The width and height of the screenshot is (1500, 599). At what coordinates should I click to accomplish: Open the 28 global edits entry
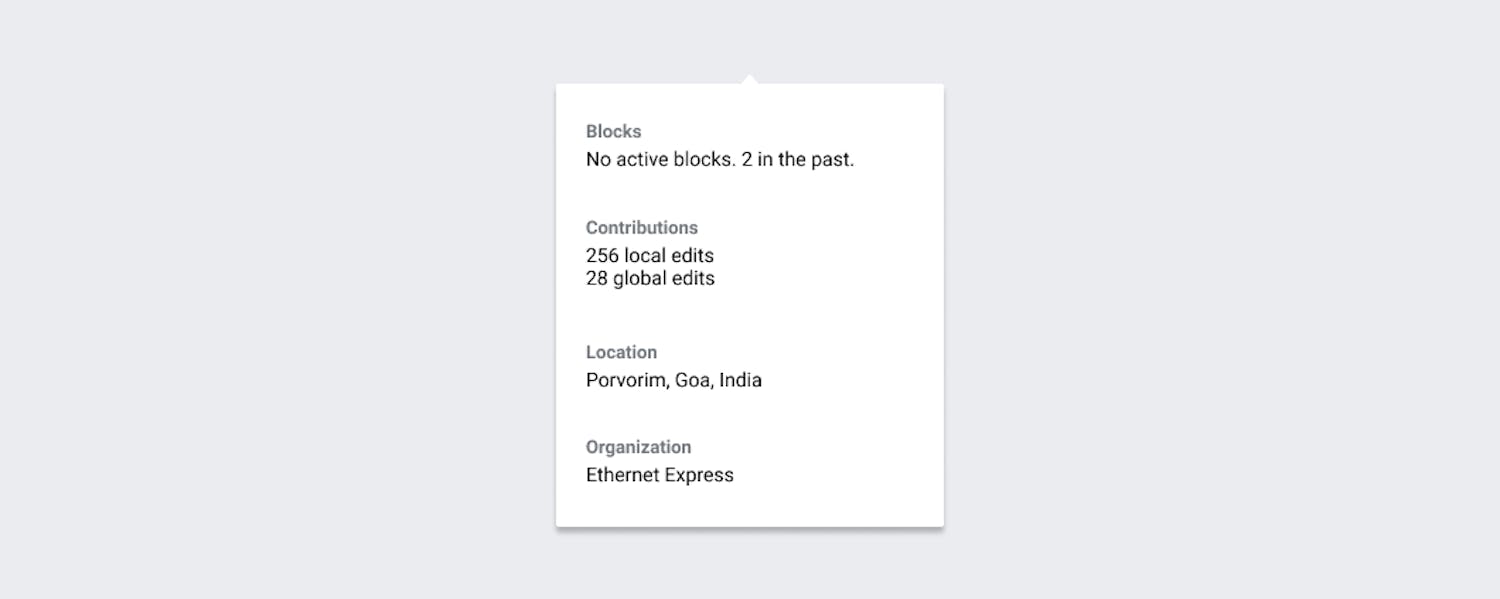click(x=650, y=279)
